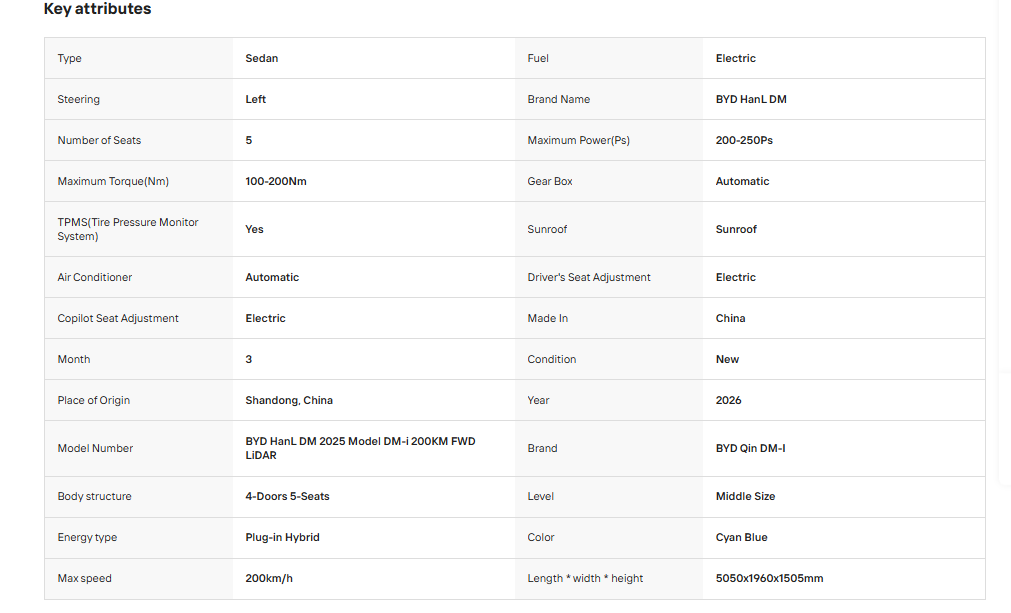The height and width of the screenshot is (613, 1011).
Task: Select the Copilot Seat Adjustment label
Action: point(118,318)
